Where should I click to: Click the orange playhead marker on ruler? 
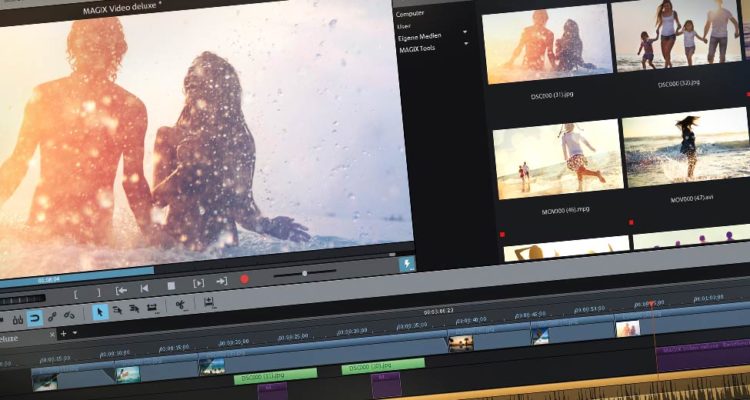651,303
